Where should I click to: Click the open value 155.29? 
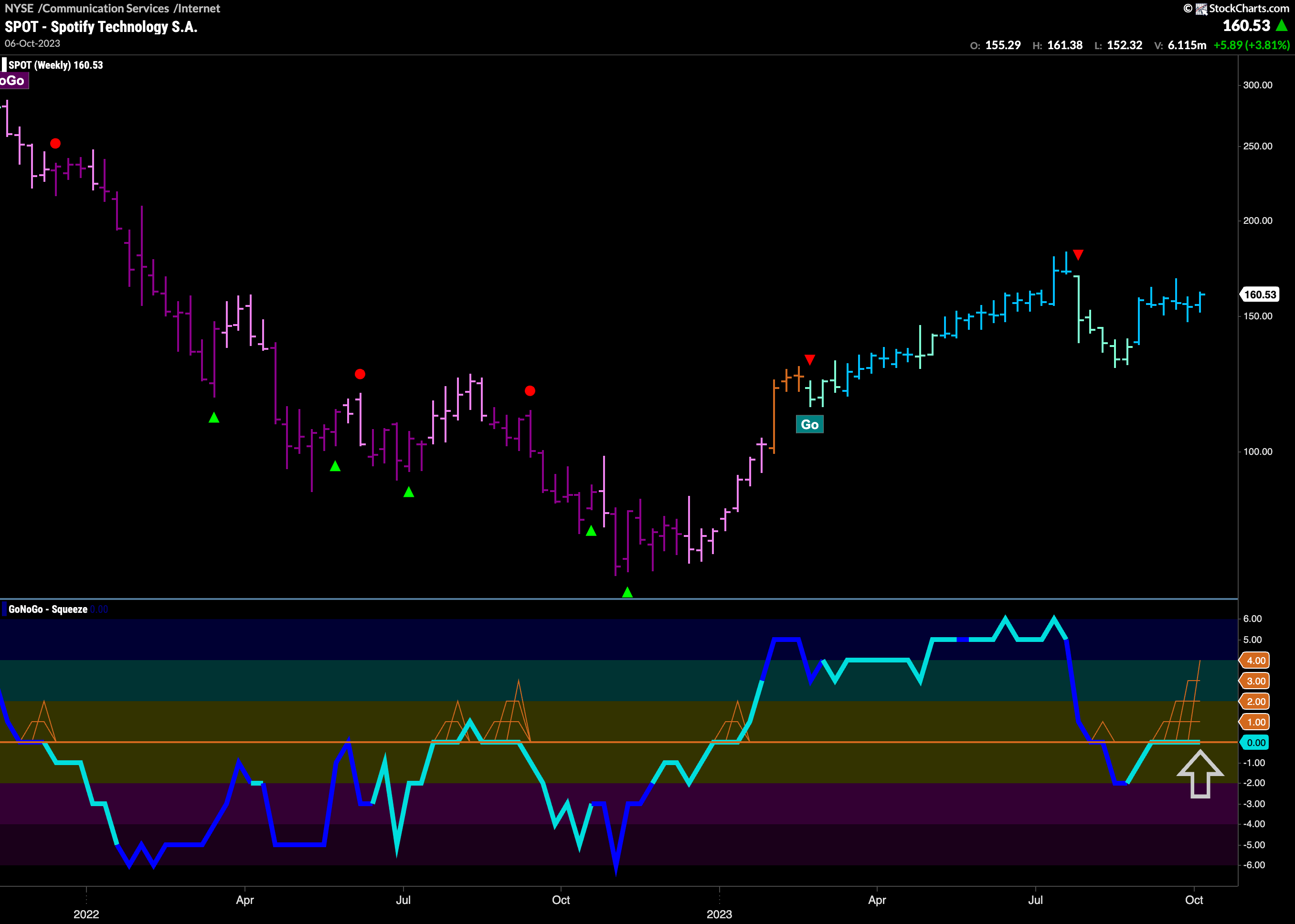click(1003, 45)
